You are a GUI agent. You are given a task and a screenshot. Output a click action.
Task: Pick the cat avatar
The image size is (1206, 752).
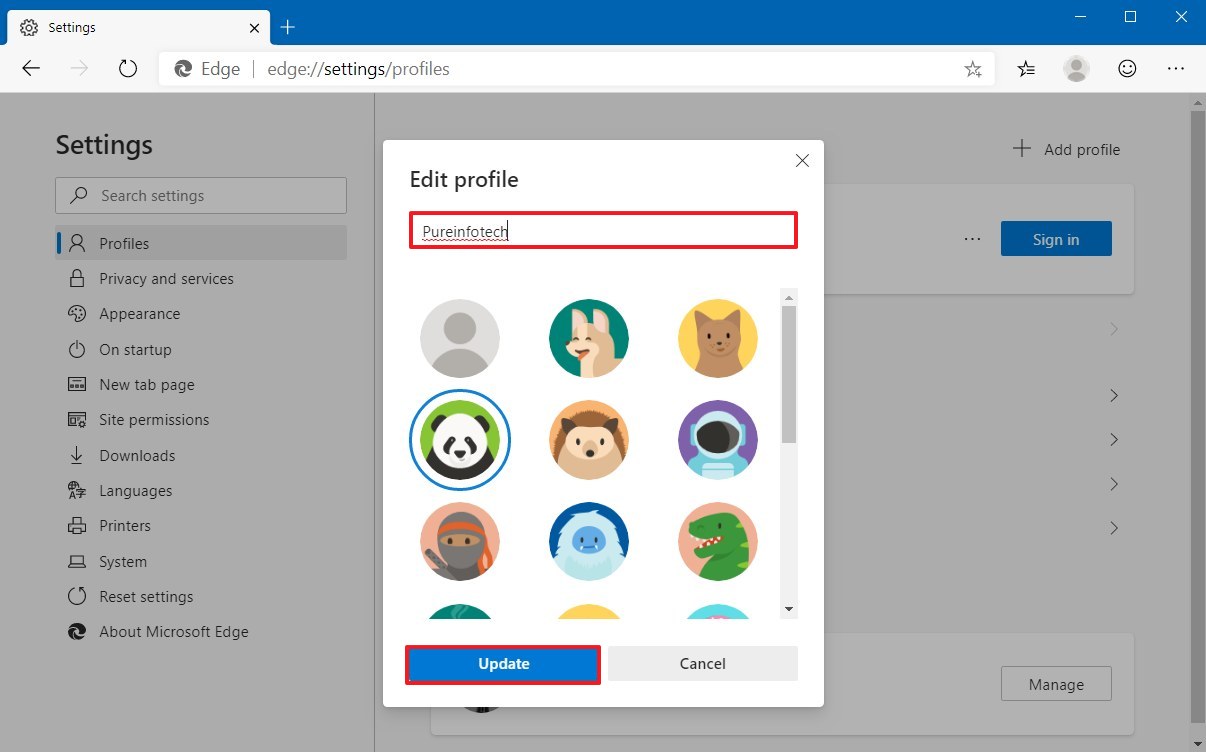click(717, 338)
